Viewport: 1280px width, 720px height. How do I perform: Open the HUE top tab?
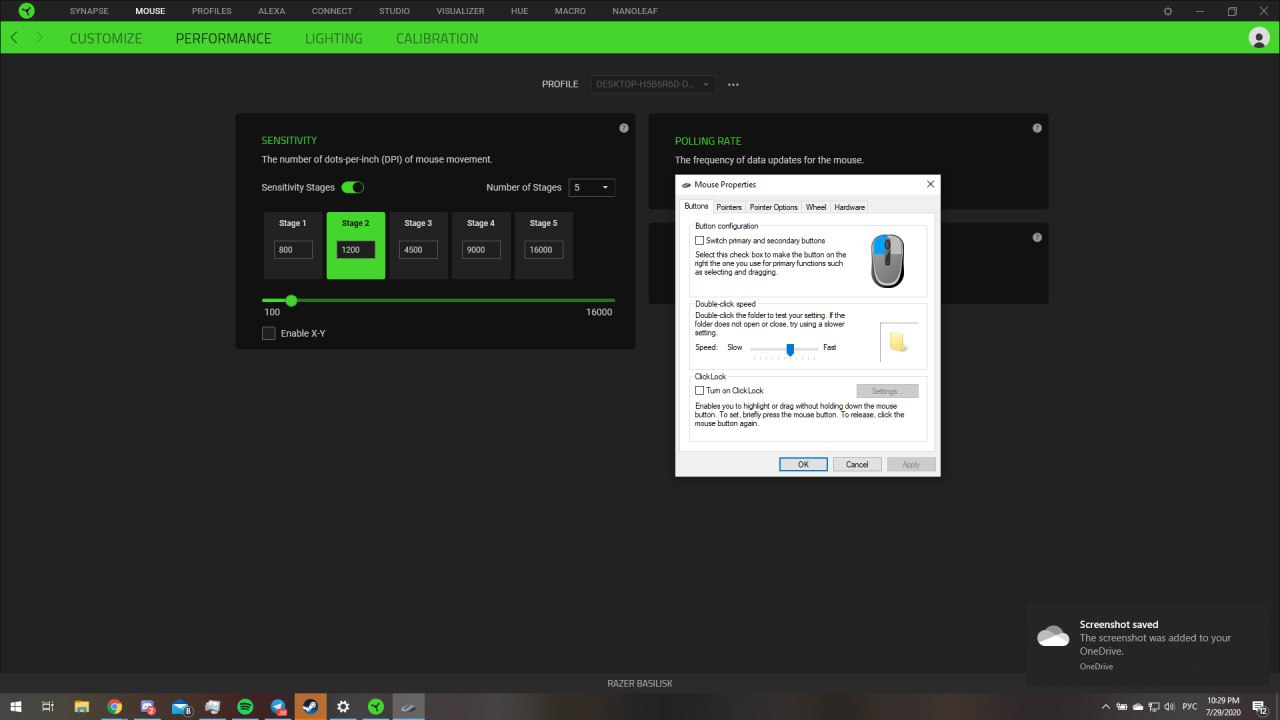tap(519, 11)
